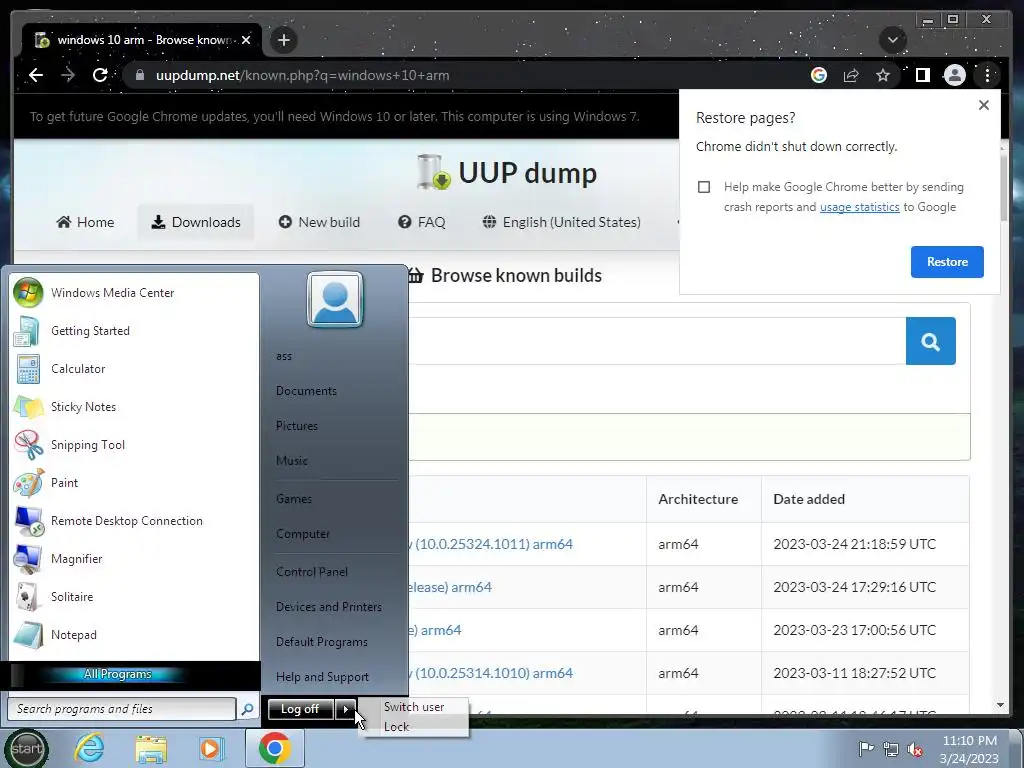Open a new Chrome tab
Screen dimensions: 1024x768
pyautogui.click(x=283, y=40)
